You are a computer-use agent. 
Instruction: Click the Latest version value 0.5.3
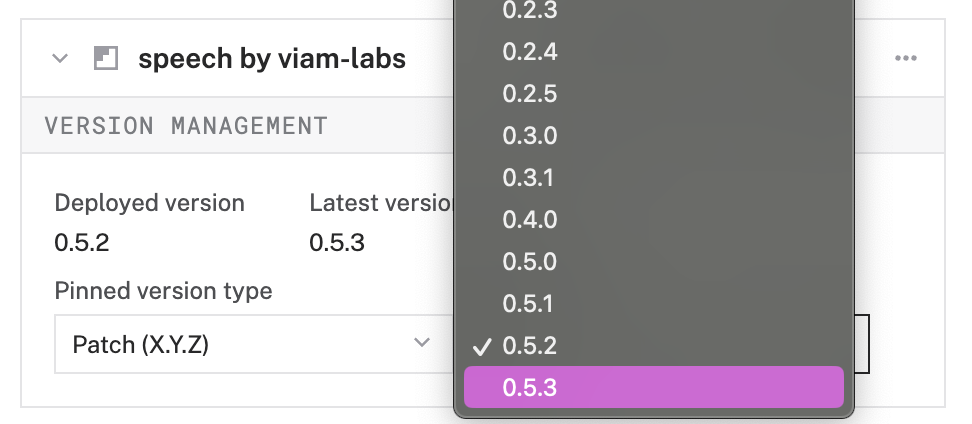(x=337, y=243)
